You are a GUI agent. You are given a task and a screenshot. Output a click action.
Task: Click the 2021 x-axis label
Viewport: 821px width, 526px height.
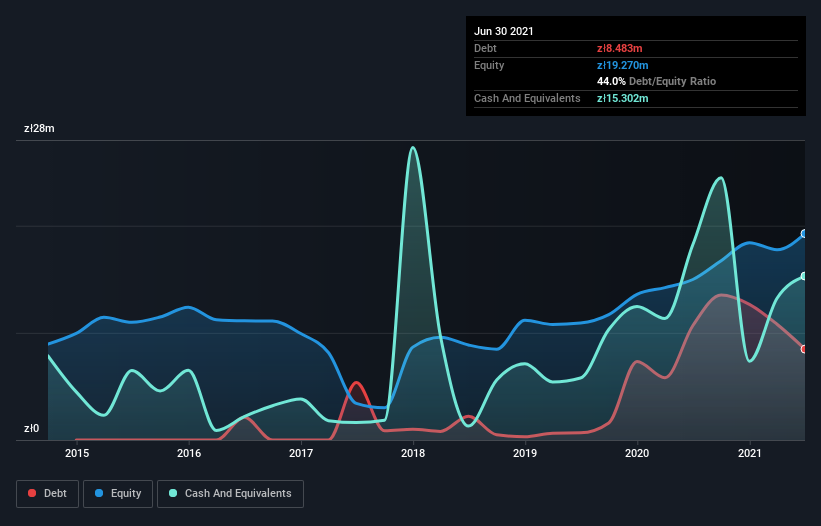tap(749, 453)
